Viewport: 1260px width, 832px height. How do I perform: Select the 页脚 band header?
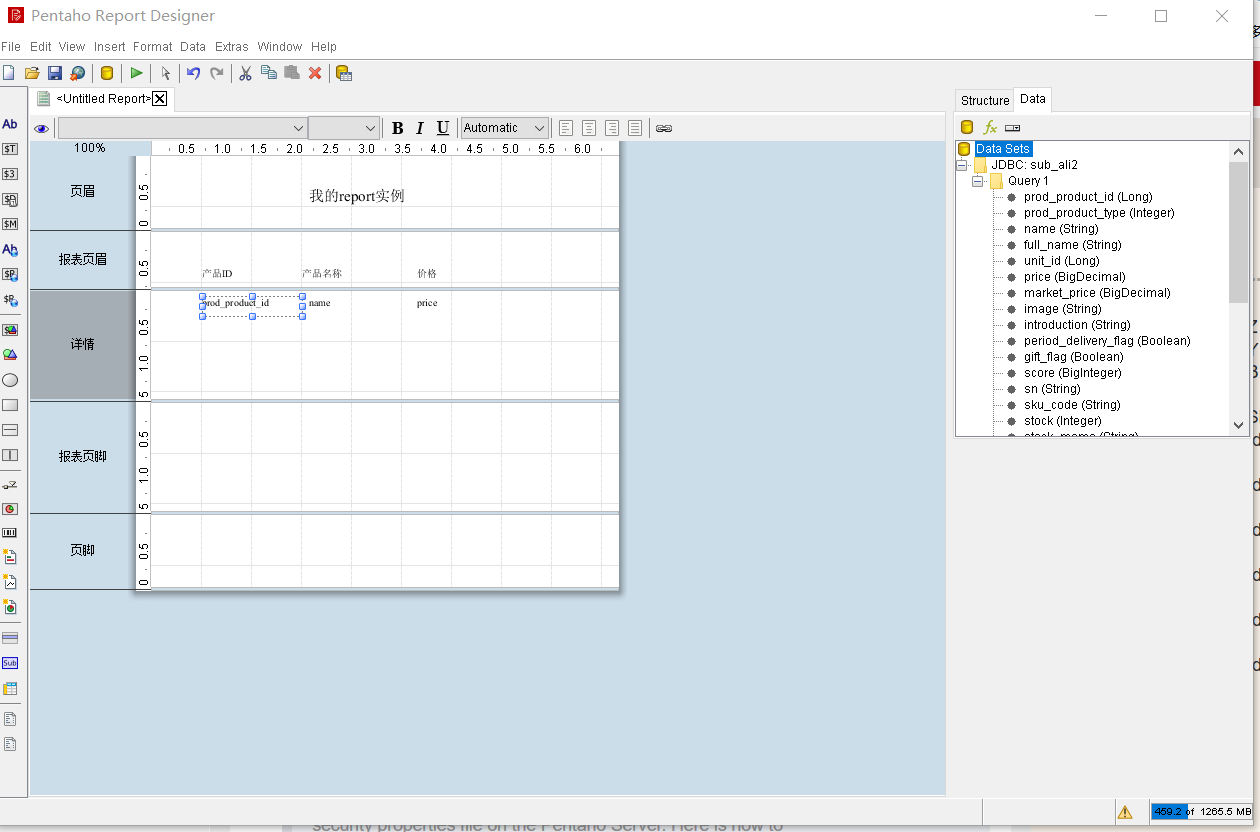click(82, 550)
